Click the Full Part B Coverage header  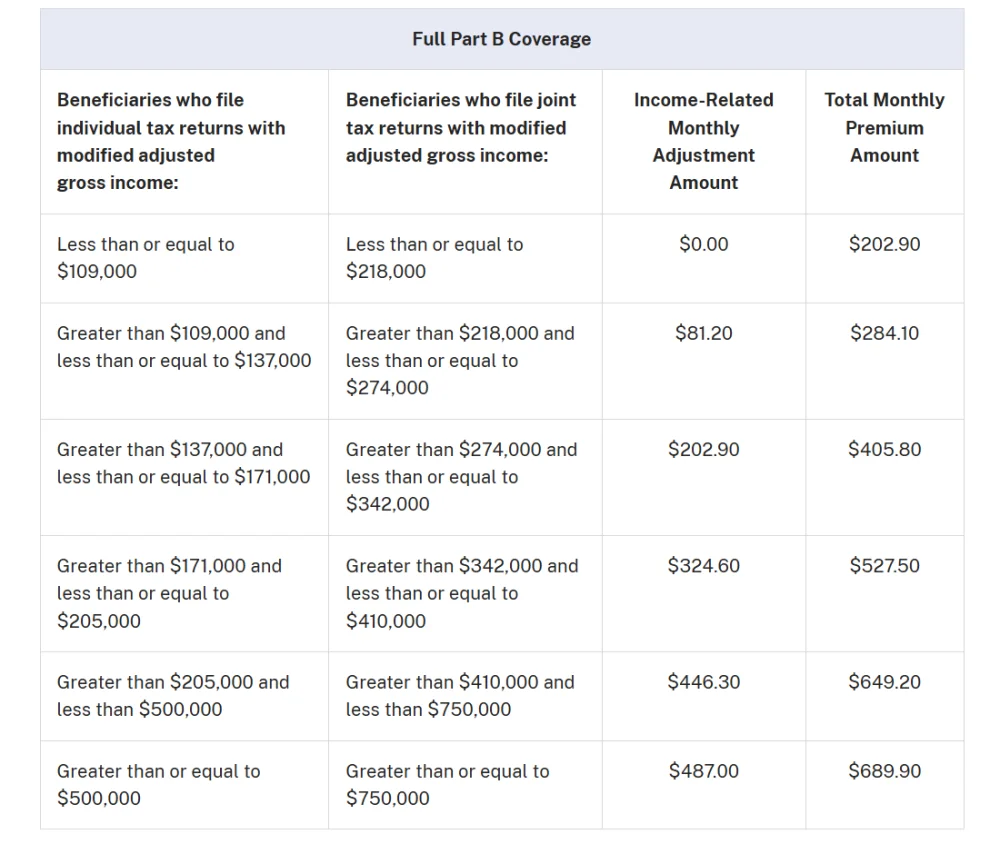(501, 39)
